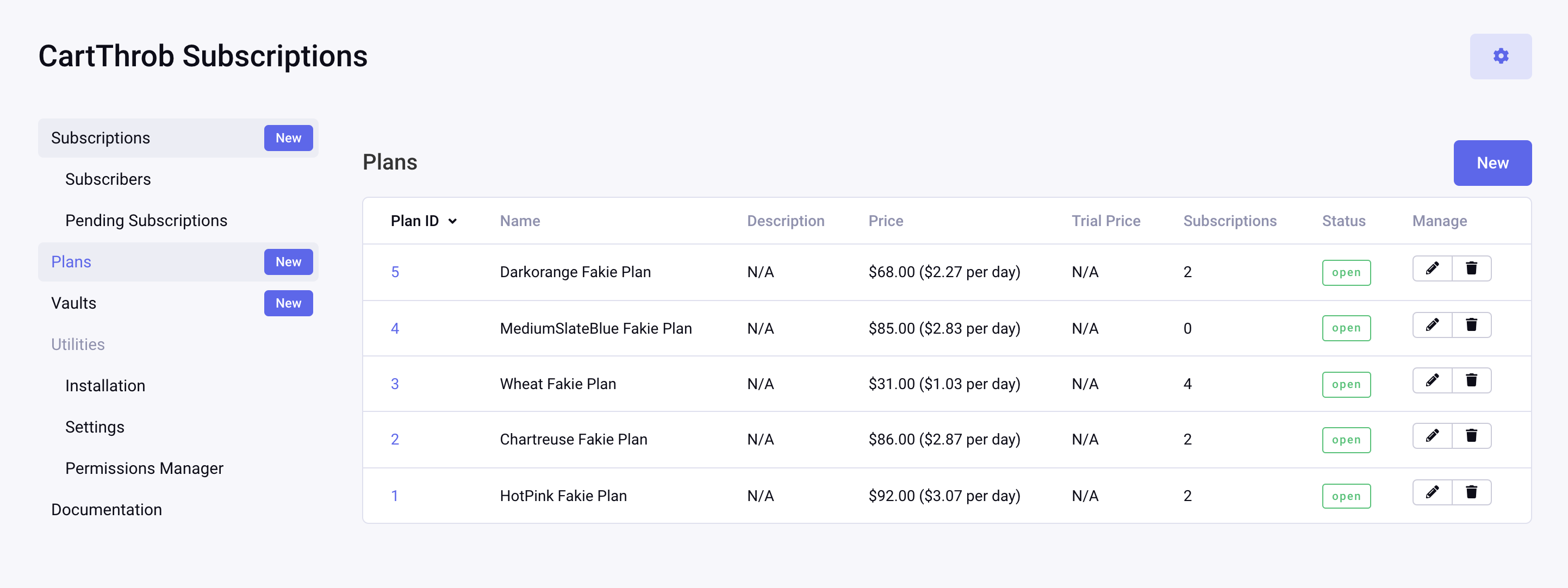The image size is (1568, 588).
Task: Click price $68.00 ($2.27 per day)
Action: tap(944, 272)
